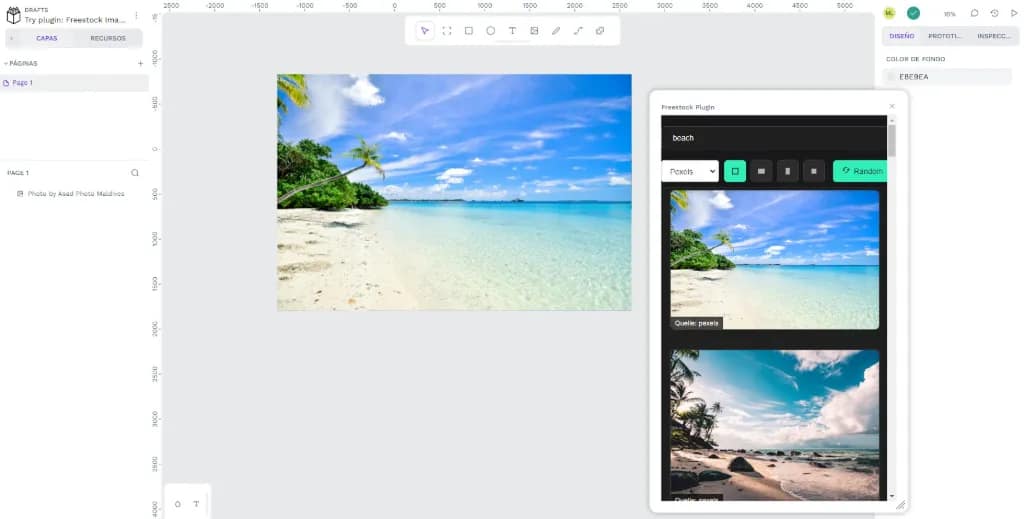Select the Image insert tool
1024x519 pixels.
[x=534, y=31]
